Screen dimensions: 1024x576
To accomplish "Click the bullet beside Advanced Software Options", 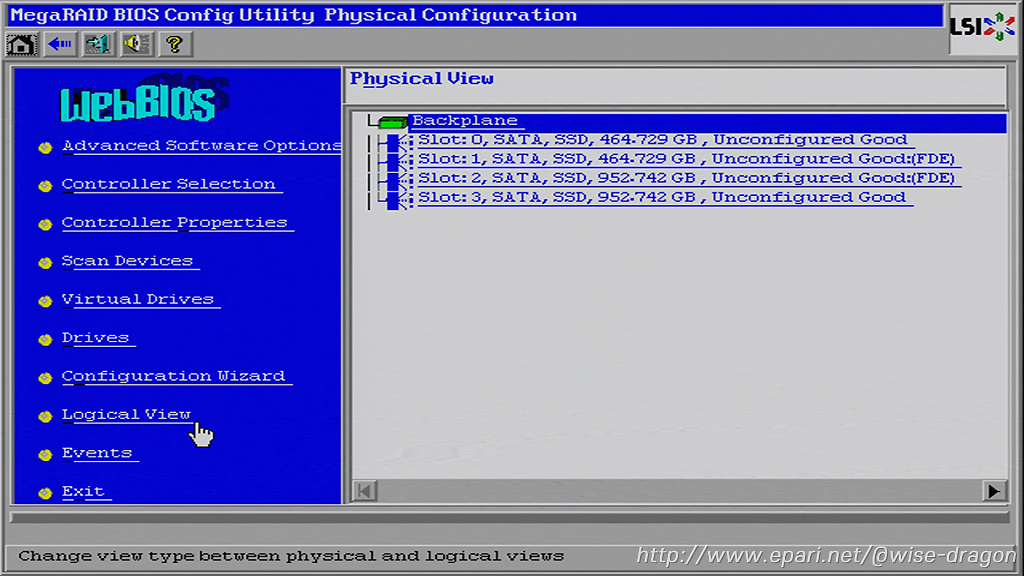I will (45, 148).
